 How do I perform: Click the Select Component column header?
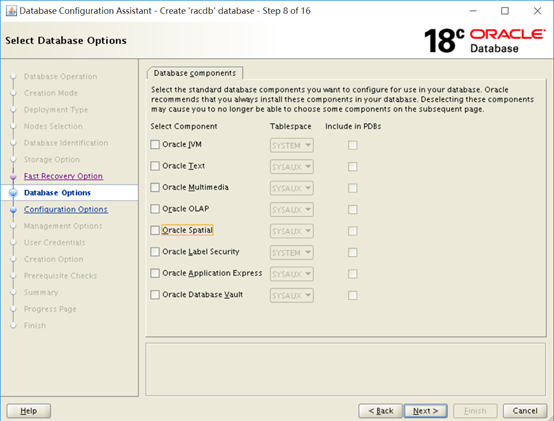pyautogui.click(x=184, y=126)
